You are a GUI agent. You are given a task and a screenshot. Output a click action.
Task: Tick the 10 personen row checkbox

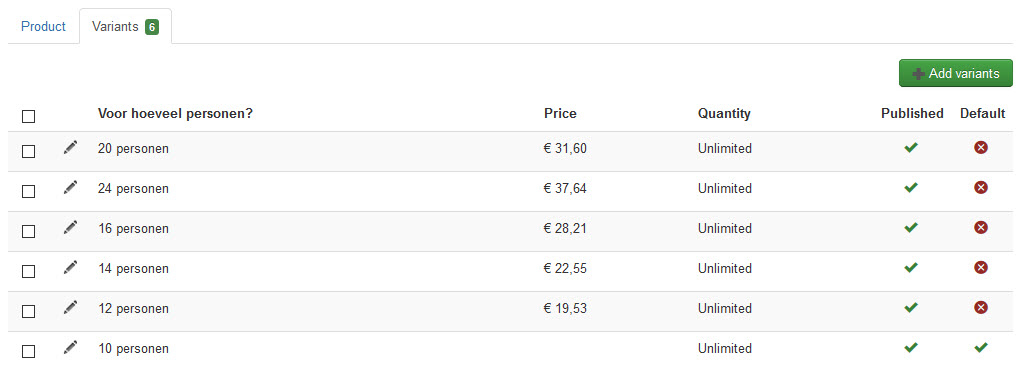click(28, 352)
